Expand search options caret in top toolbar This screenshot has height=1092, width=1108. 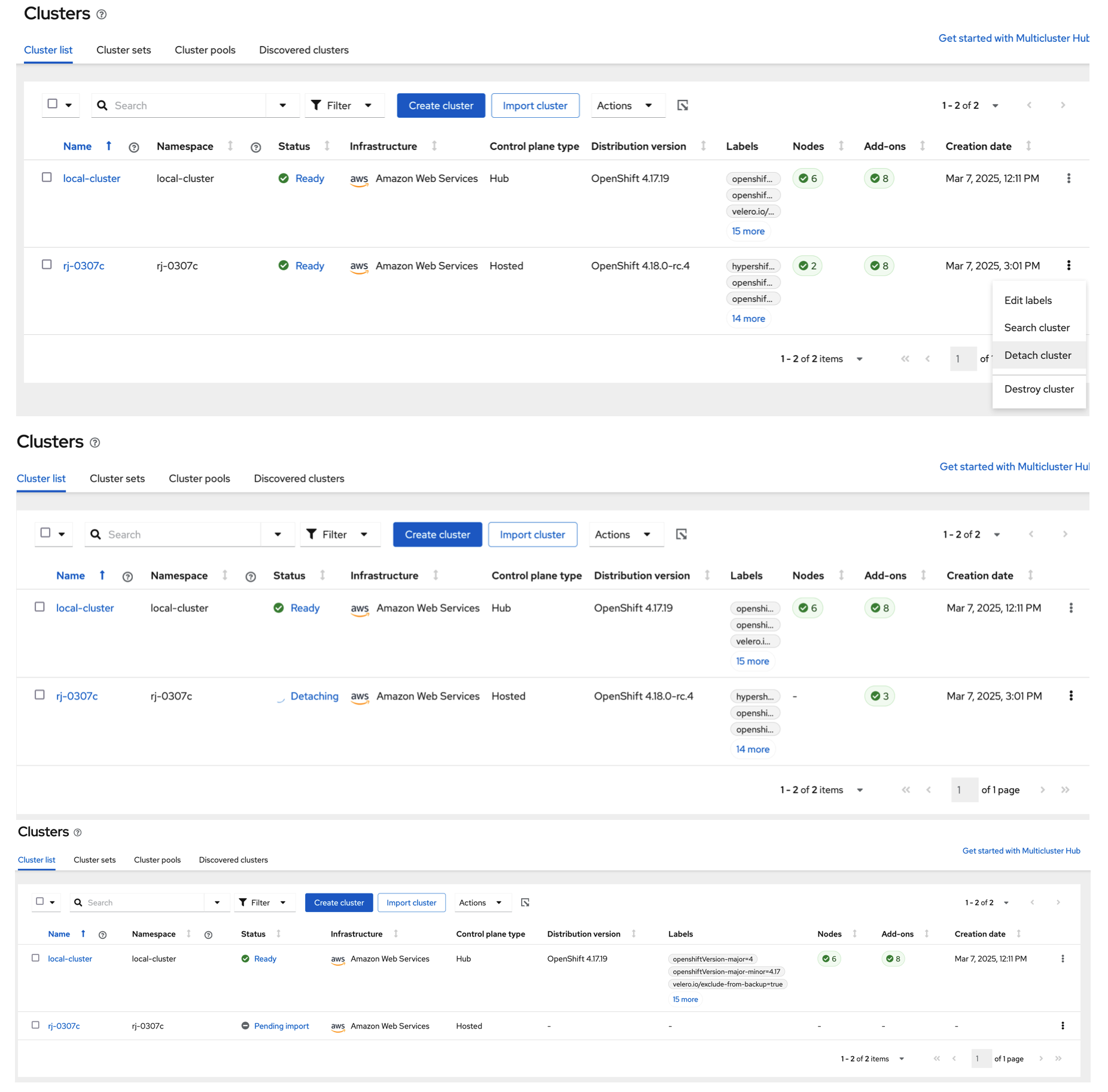tap(282, 105)
